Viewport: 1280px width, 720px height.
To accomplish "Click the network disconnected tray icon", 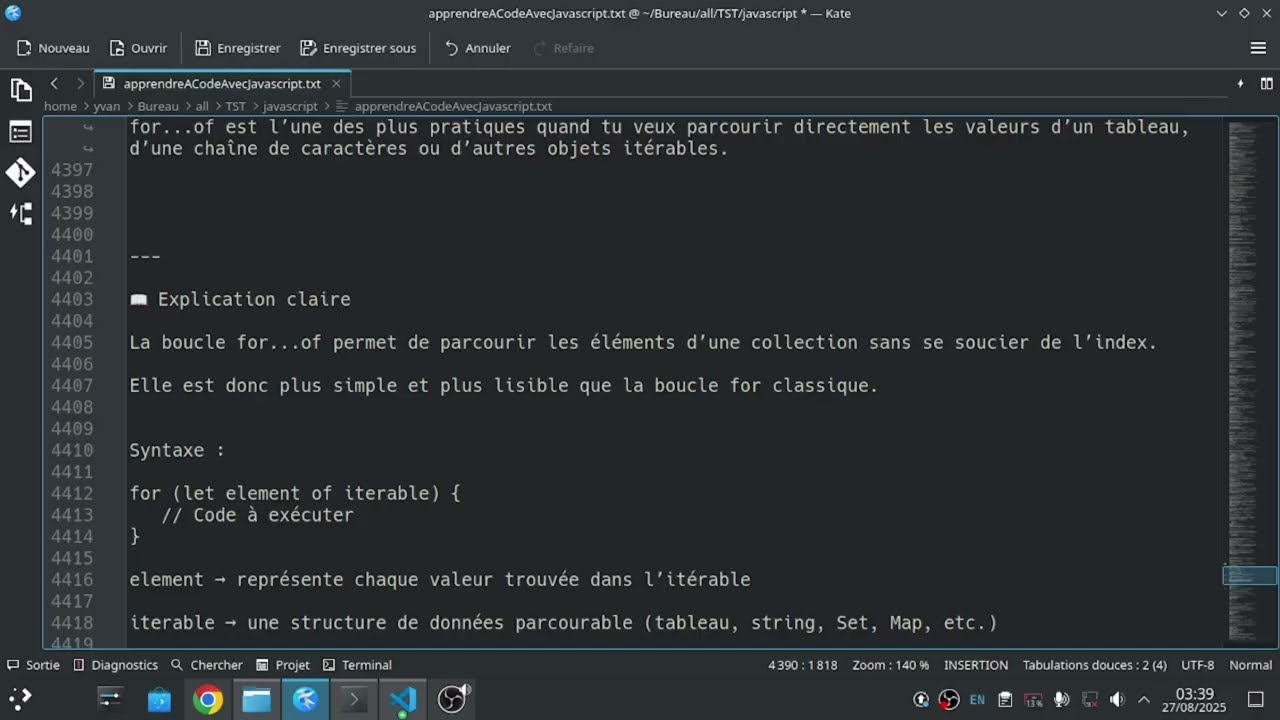I will (x=1089, y=699).
